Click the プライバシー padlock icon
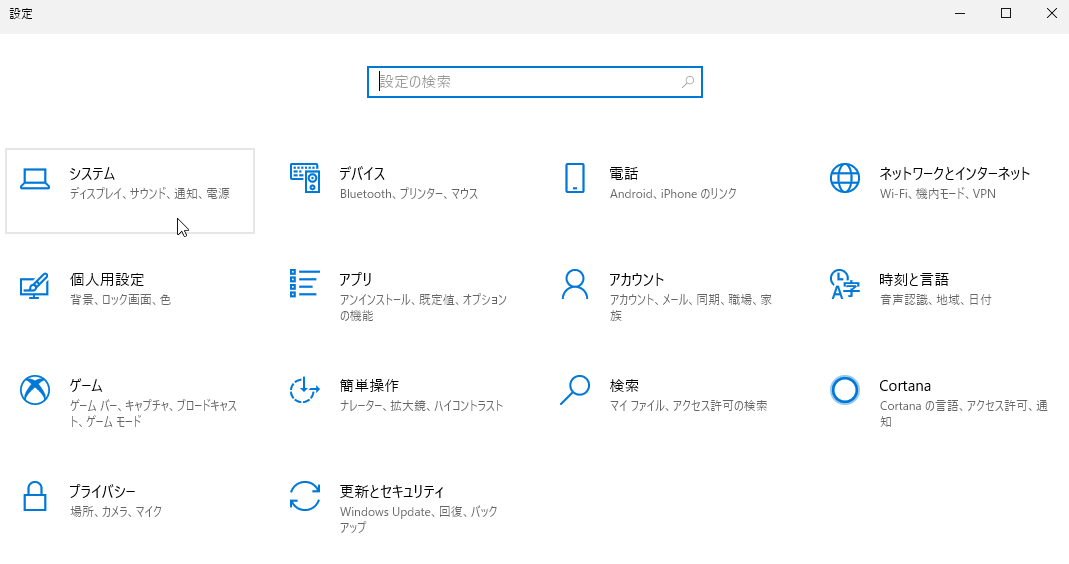The height and width of the screenshot is (564, 1069). [x=35, y=496]
